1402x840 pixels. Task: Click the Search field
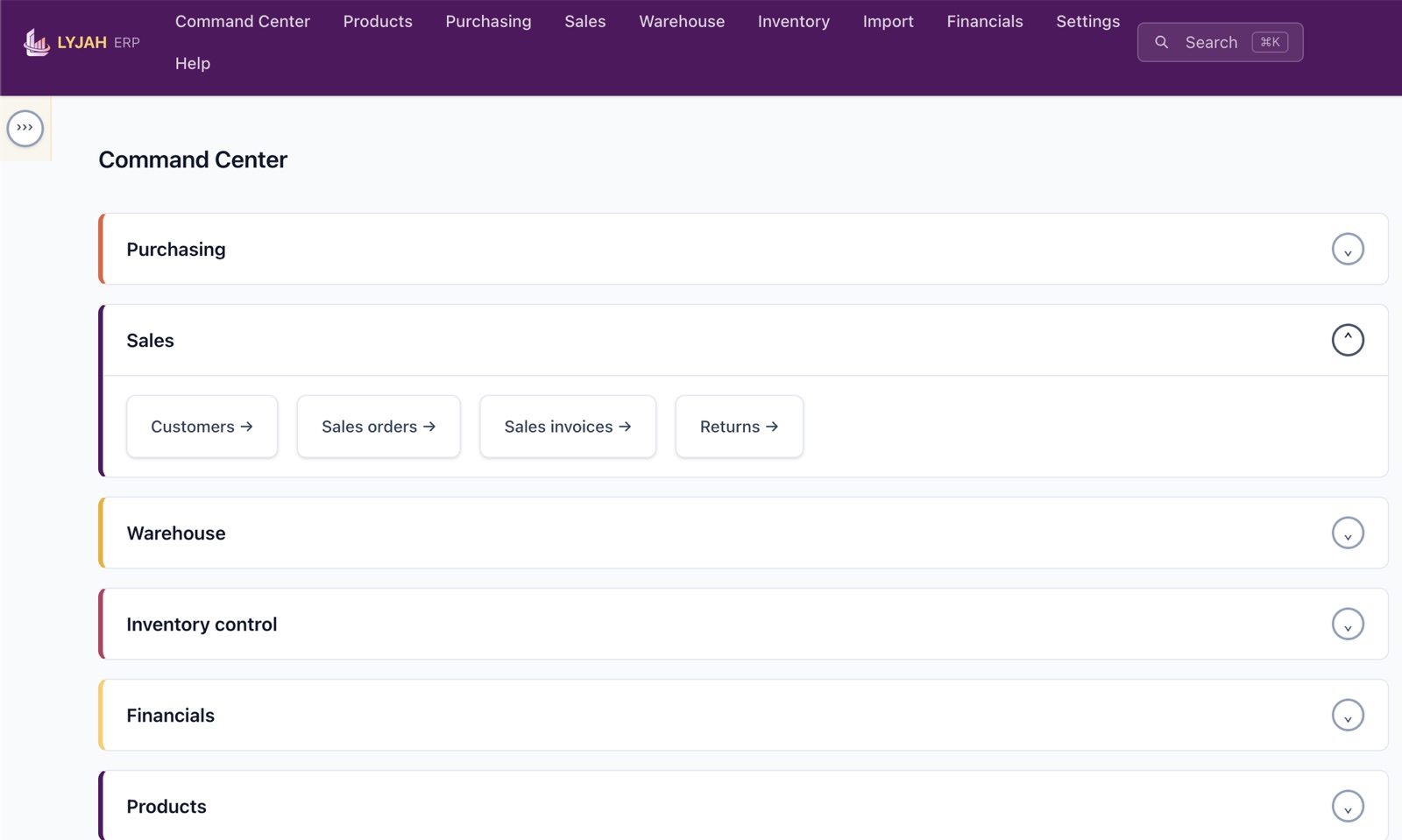[1220, 42]
